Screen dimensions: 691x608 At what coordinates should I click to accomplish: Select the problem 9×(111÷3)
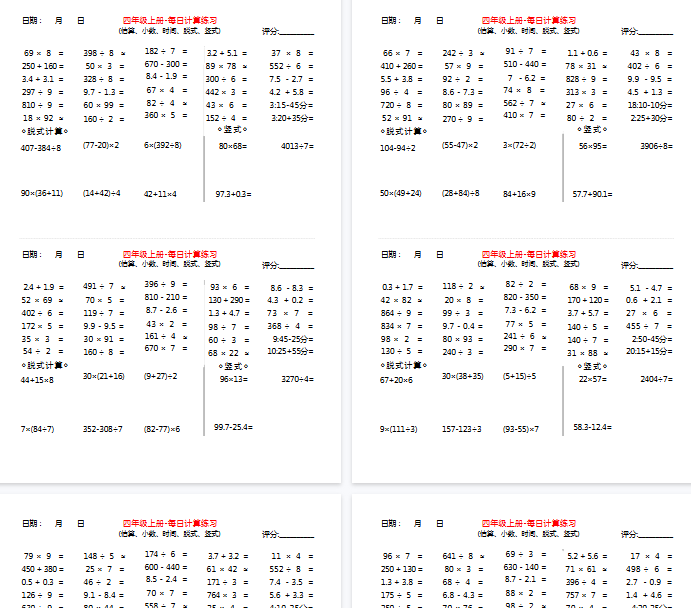398,429
